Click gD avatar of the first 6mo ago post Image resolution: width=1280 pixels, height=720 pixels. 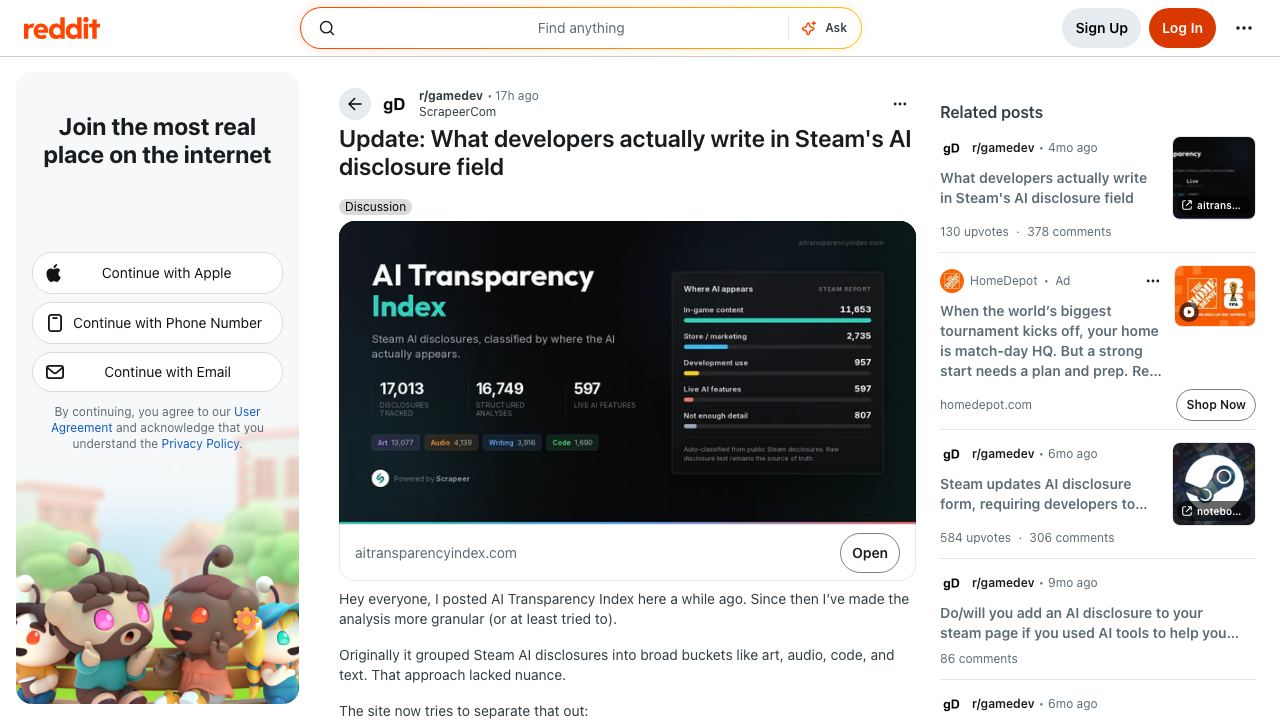pos(951,454)
